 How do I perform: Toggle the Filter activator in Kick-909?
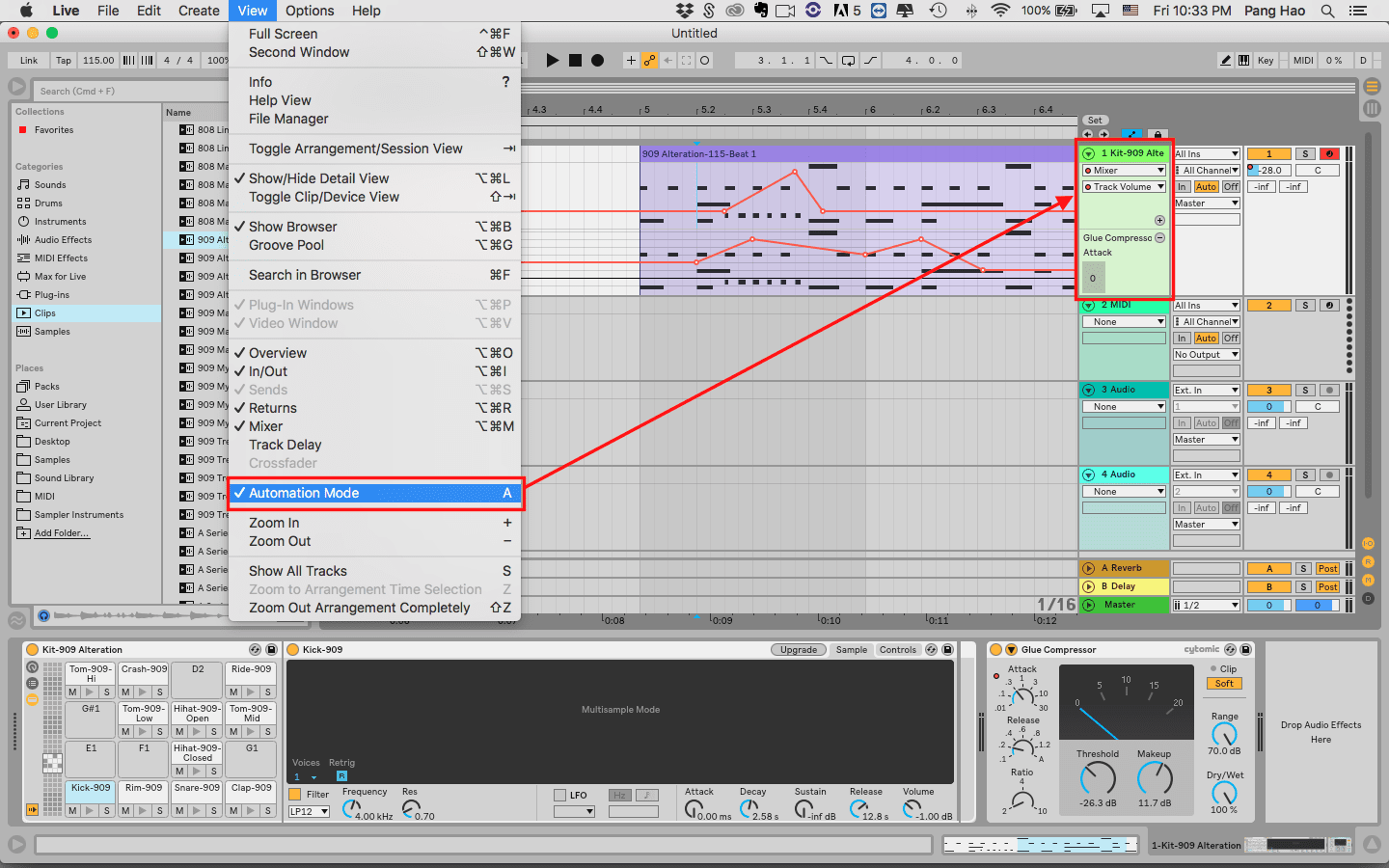click(295, 795)
